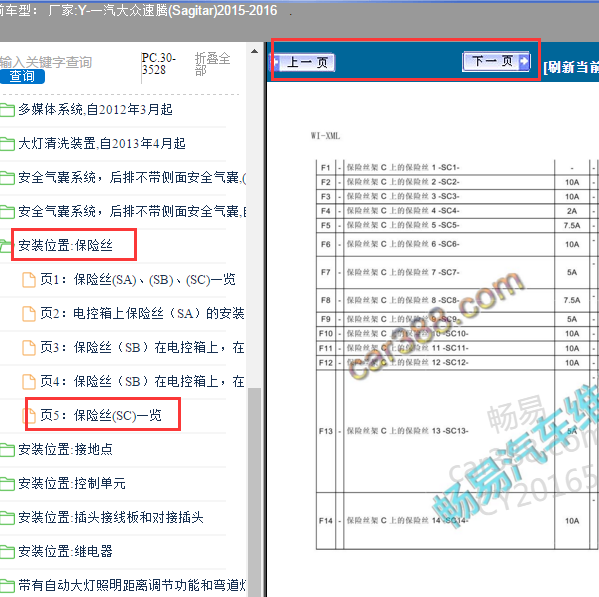
Task: Open 页4: 保险丝(SB)在电控箱上
Action: point(142,381)
